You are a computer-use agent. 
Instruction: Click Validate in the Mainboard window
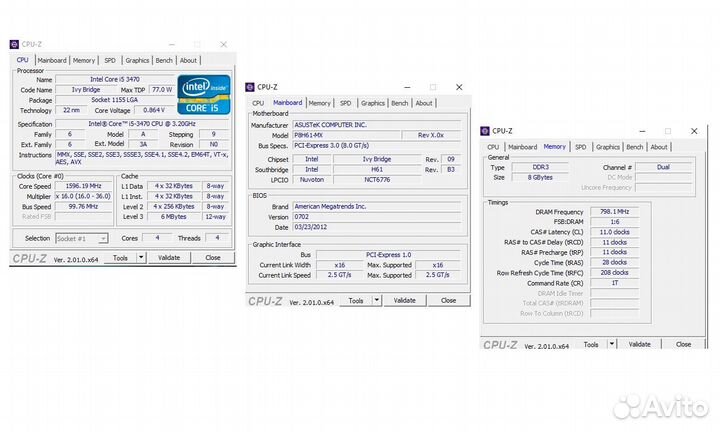tap(405, 301)
